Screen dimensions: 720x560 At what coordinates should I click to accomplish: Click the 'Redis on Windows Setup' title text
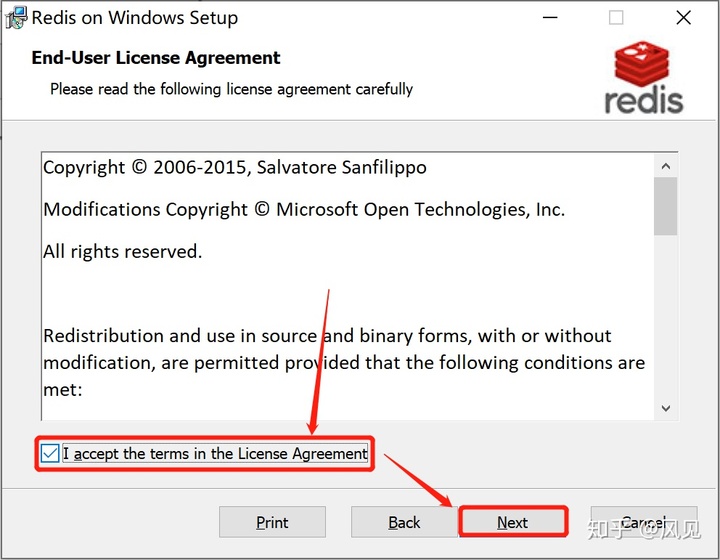[135, 18]
